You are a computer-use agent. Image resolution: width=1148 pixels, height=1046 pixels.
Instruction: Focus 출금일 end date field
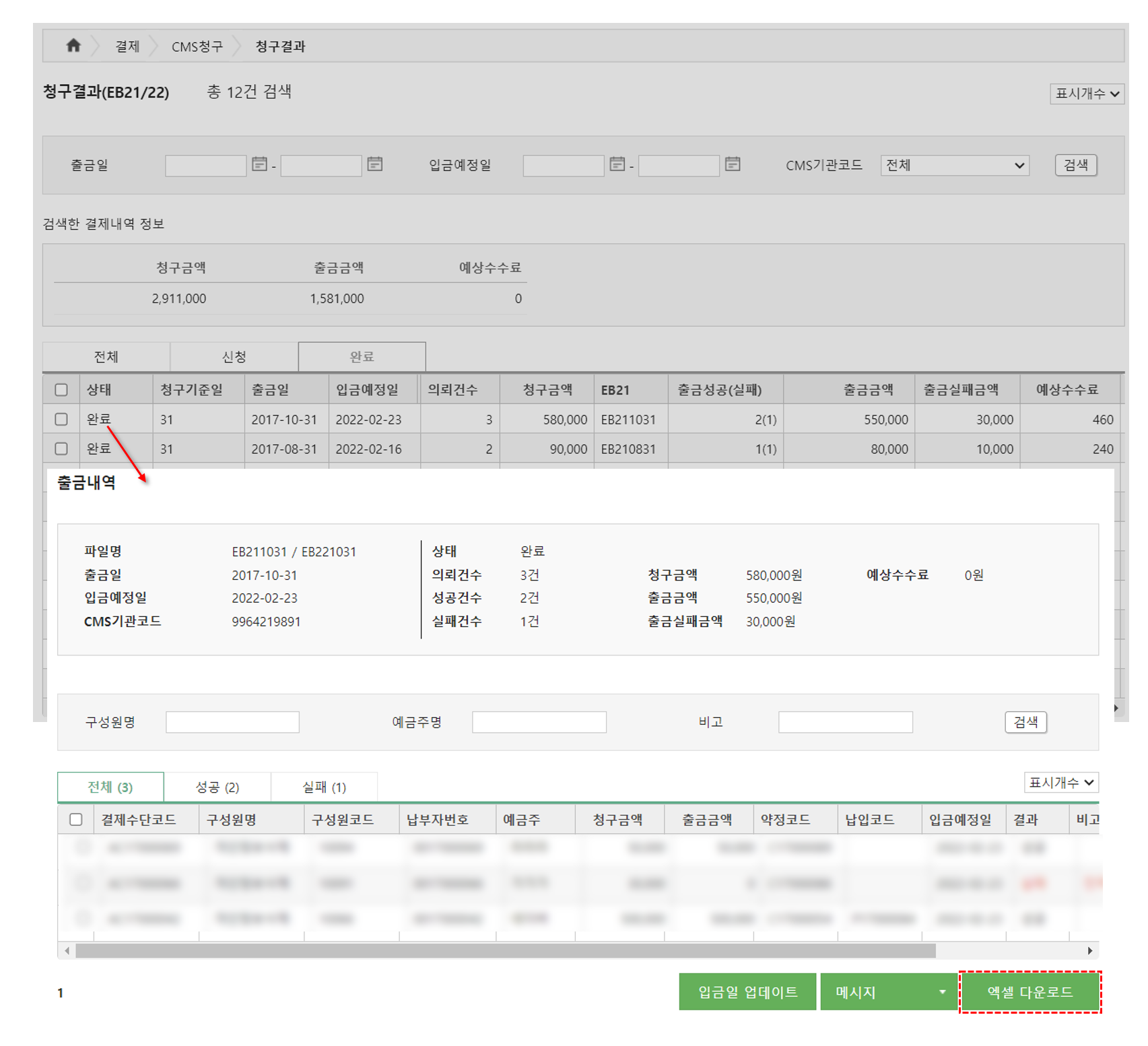321,166
